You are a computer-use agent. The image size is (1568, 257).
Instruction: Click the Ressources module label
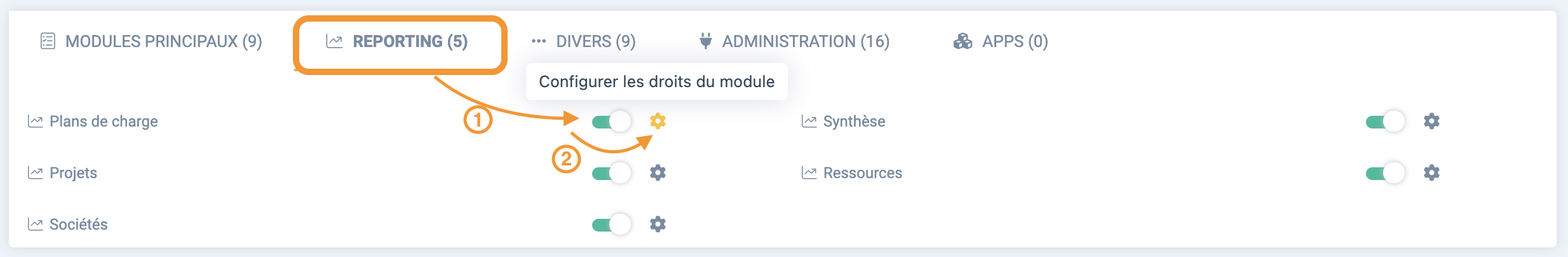click(862, 172)
